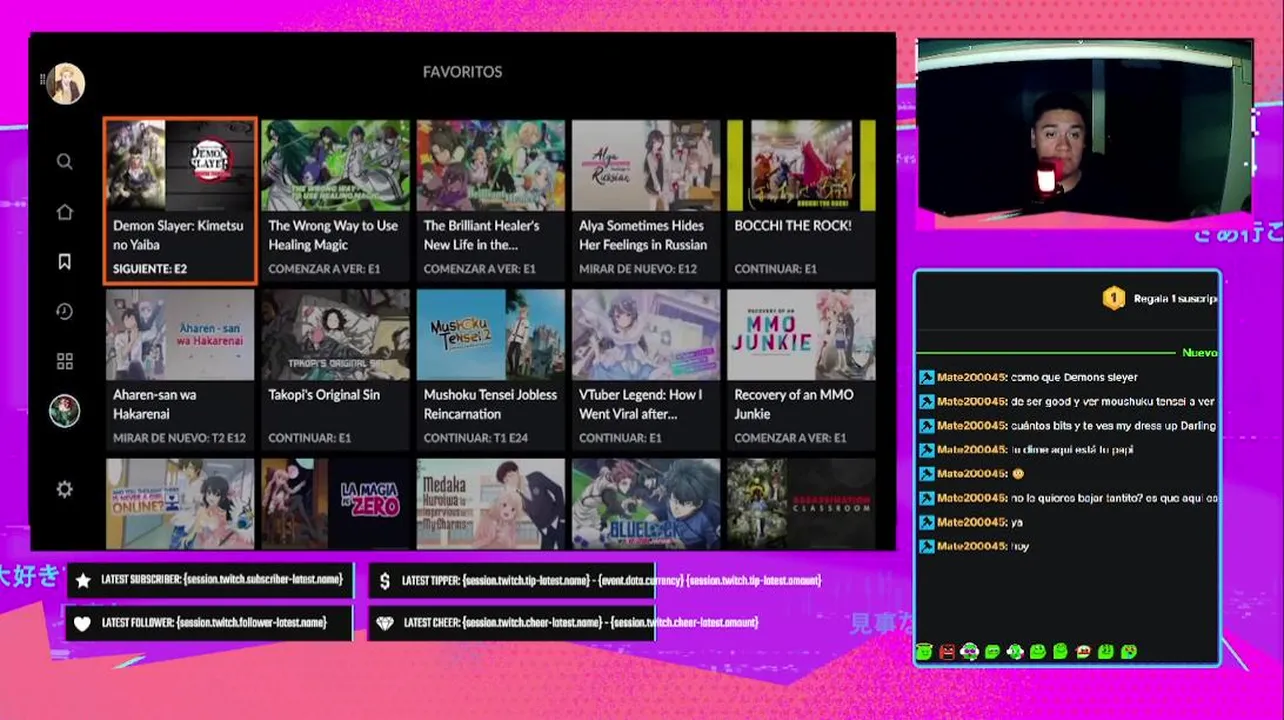Open Mushoku Tensei Jobless Reincarnation thumbnail

pos(490,335)
